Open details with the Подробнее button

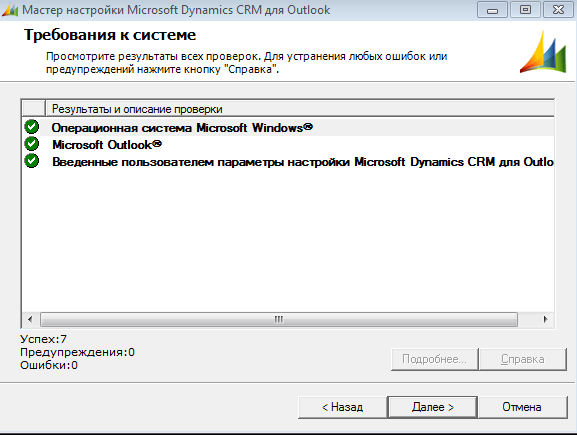coord(435,359)
